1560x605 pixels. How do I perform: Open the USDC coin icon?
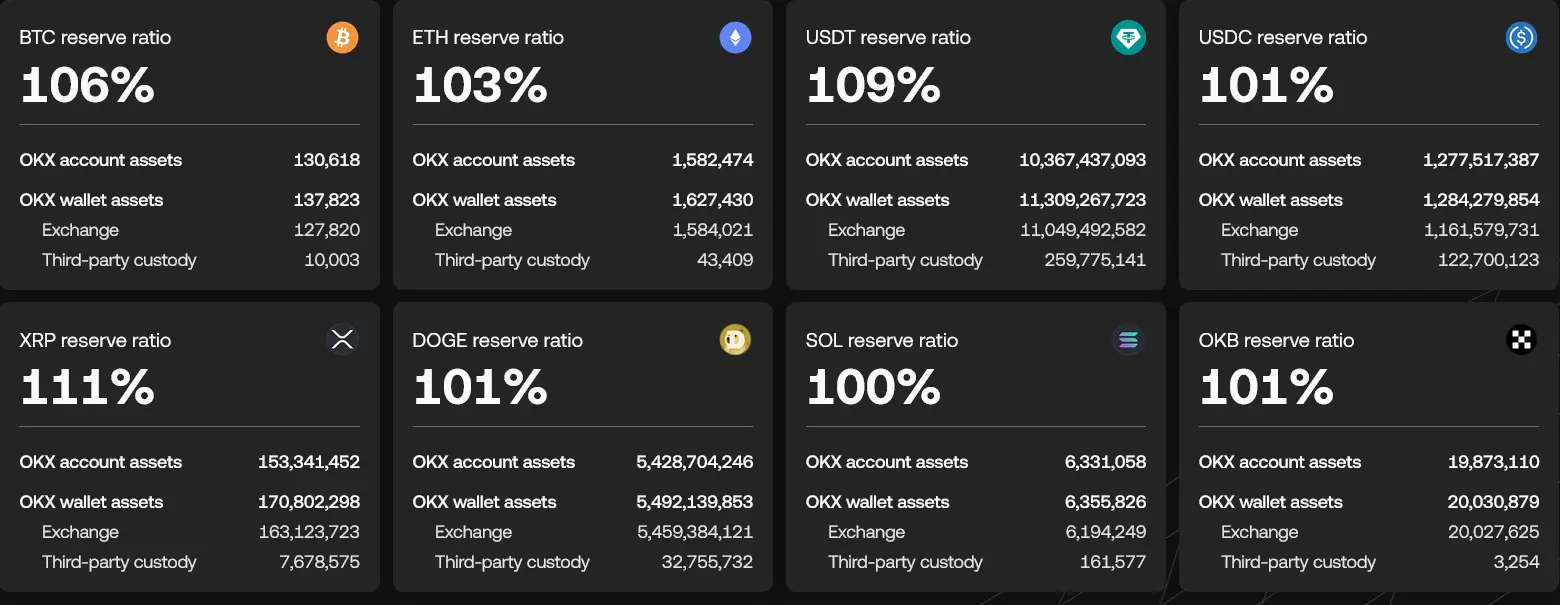[1520, 37]
